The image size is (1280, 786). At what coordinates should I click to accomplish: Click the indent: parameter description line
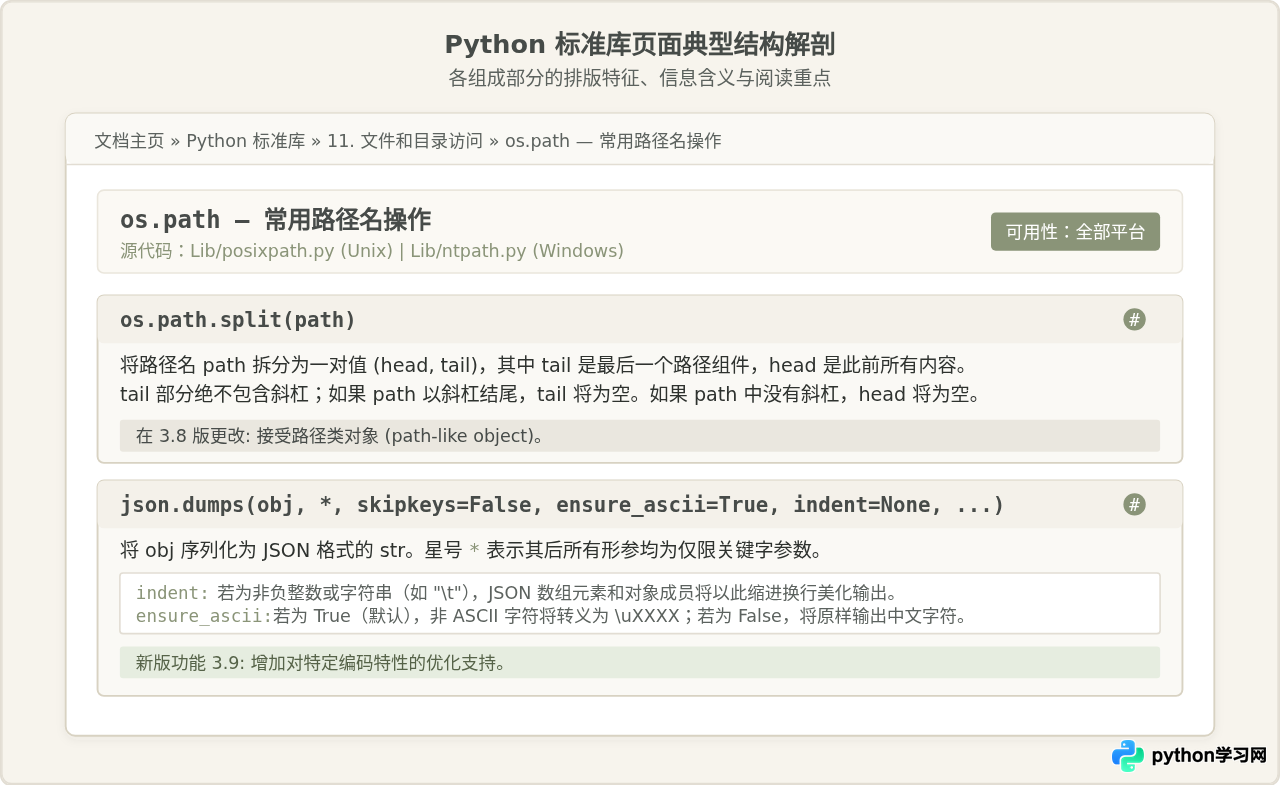pyautogui.click(x=518, y=593)
